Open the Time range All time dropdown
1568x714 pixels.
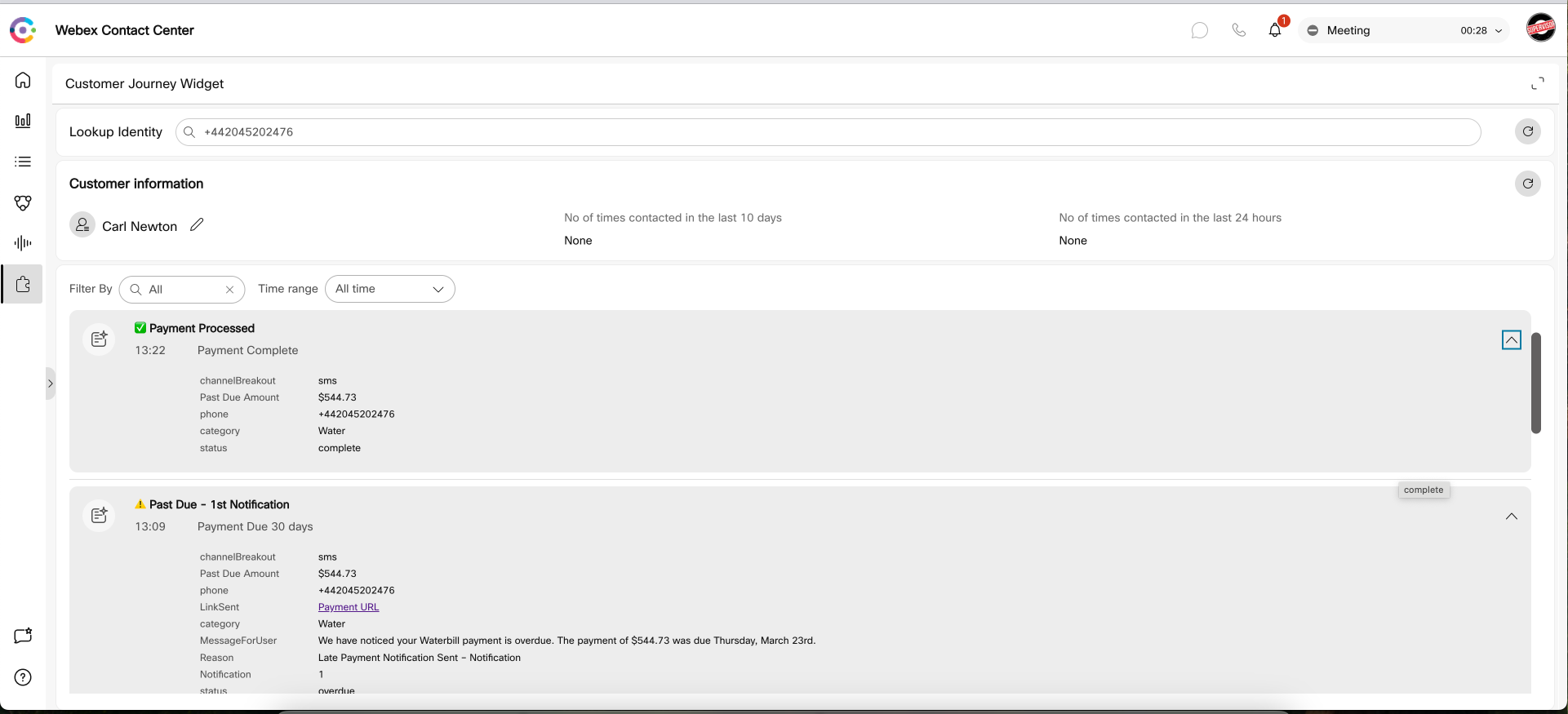point(390,289)
